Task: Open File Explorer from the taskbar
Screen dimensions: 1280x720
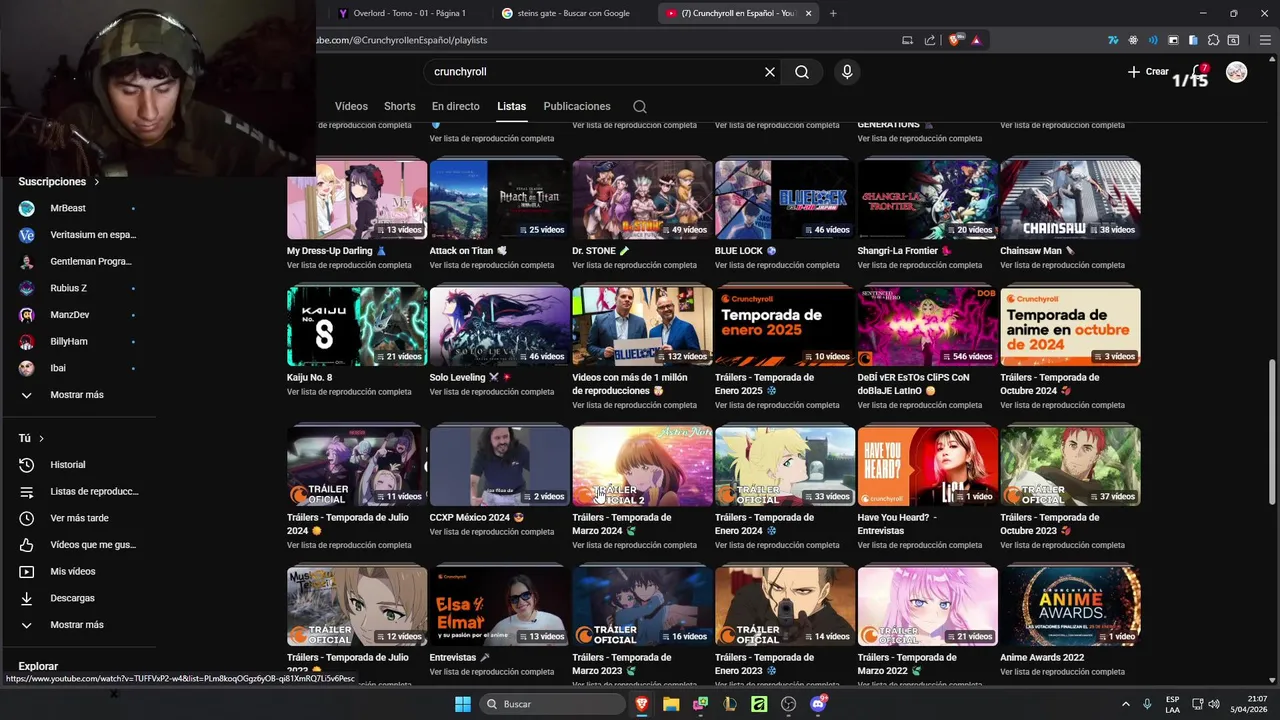Action: click(671, 704)
